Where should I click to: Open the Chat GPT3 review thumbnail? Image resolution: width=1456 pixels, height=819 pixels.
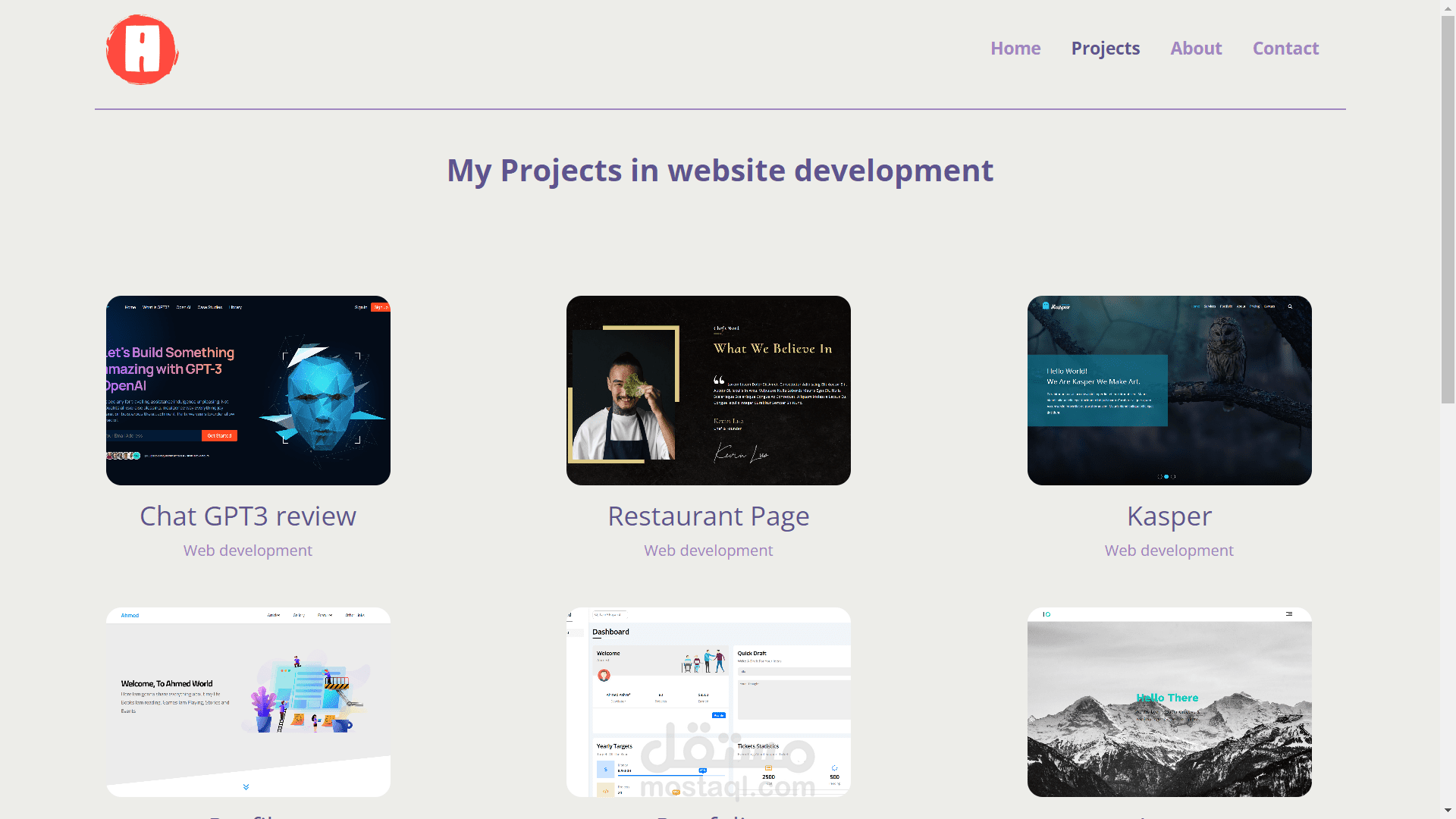click(248, 390)
